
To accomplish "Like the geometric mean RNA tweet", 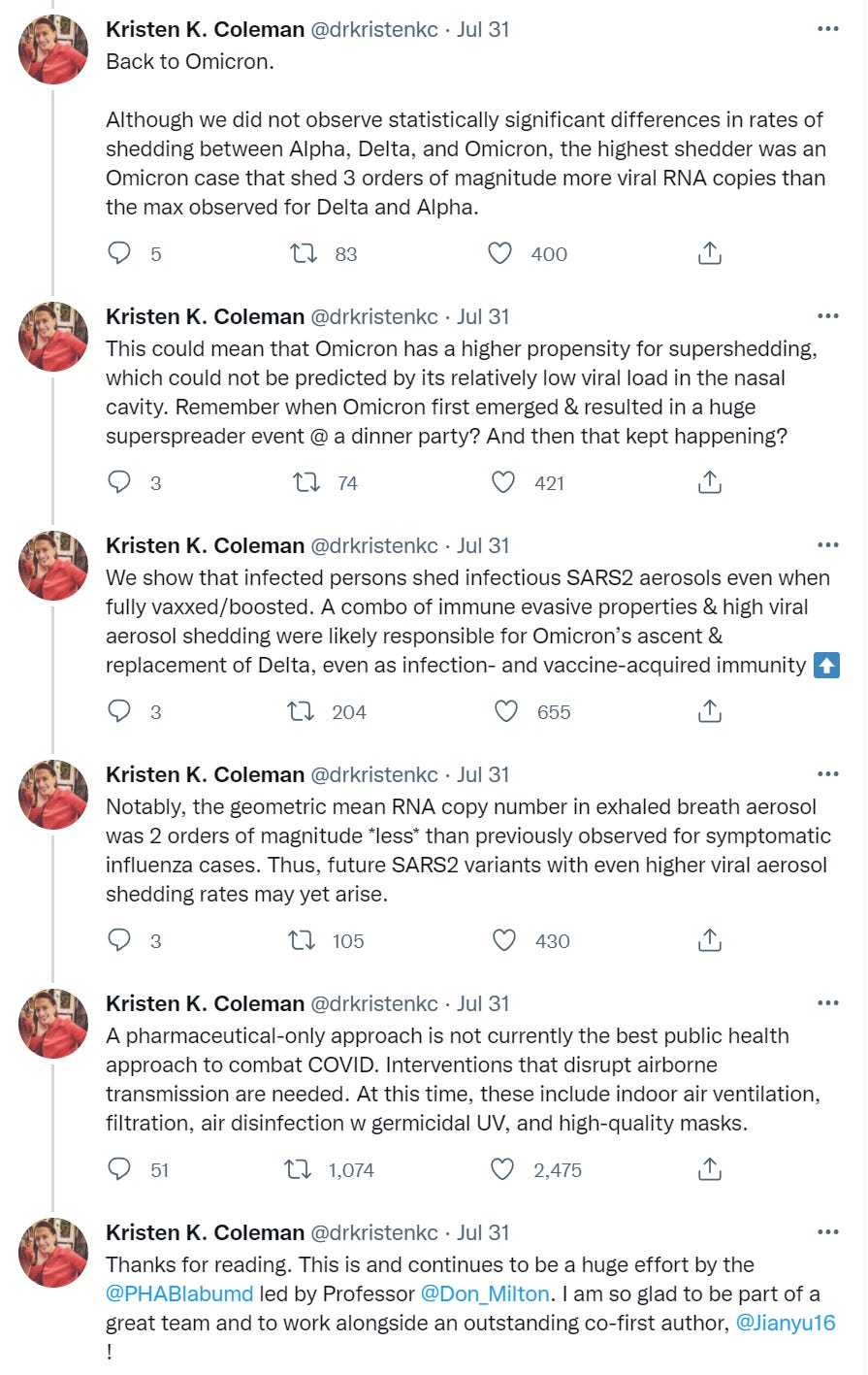I will coord(503,941).
